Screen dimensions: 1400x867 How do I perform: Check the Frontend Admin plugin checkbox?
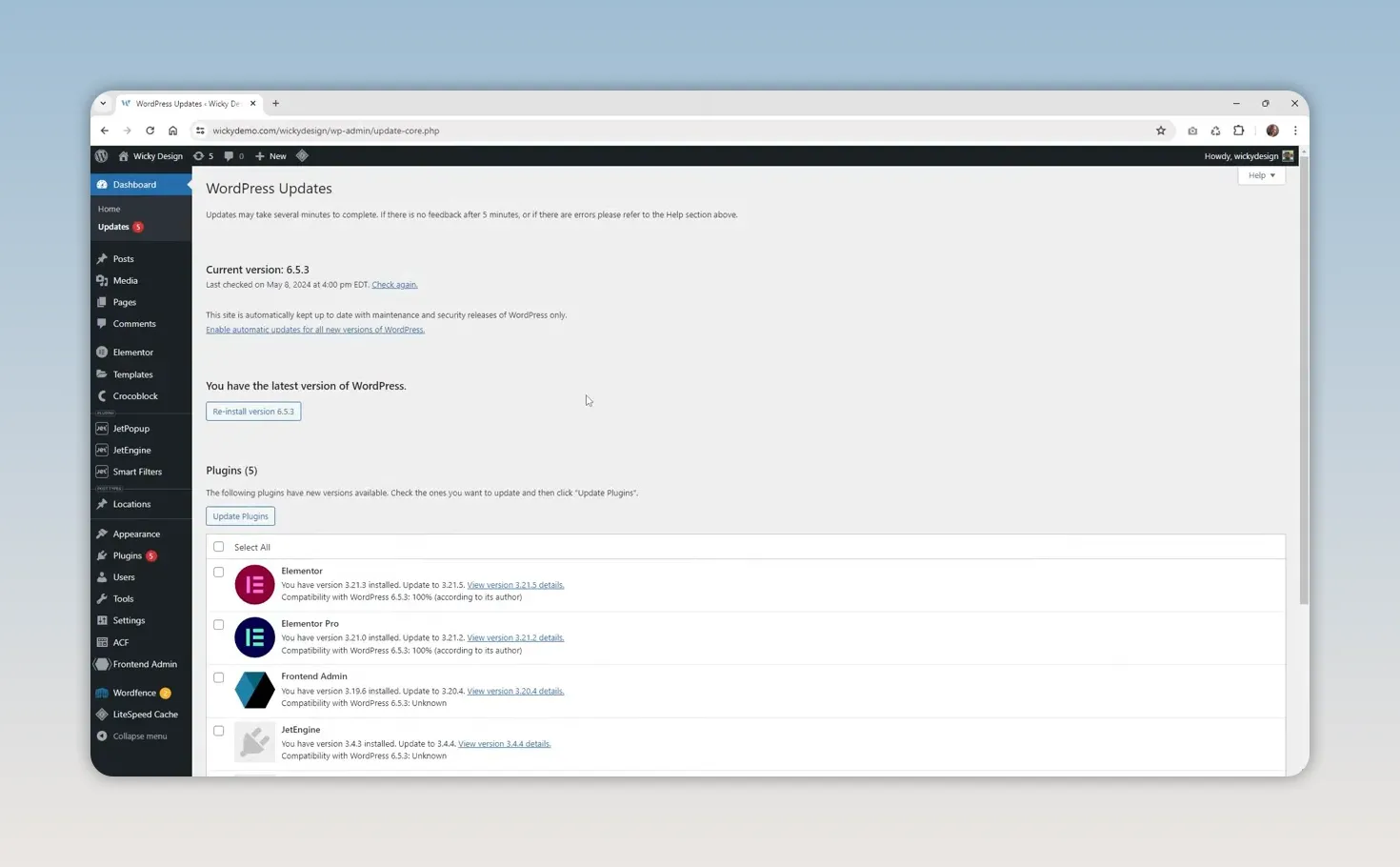pyautogui.click(x=218, y=677)
